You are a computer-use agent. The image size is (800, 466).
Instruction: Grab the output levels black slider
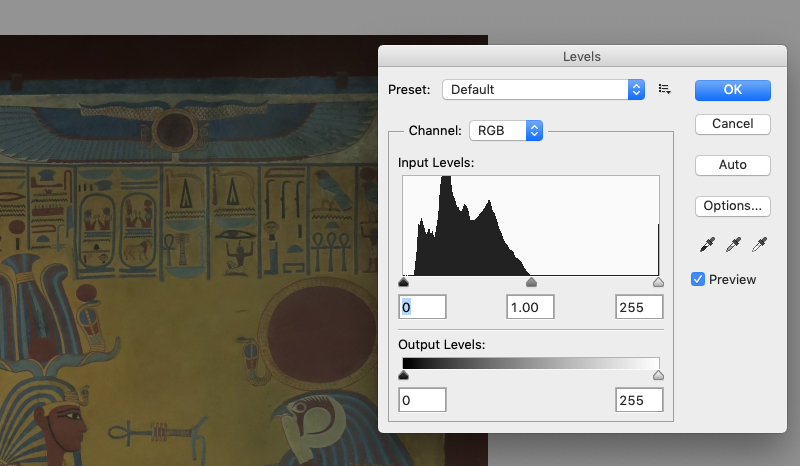click(x=404, y=375)
